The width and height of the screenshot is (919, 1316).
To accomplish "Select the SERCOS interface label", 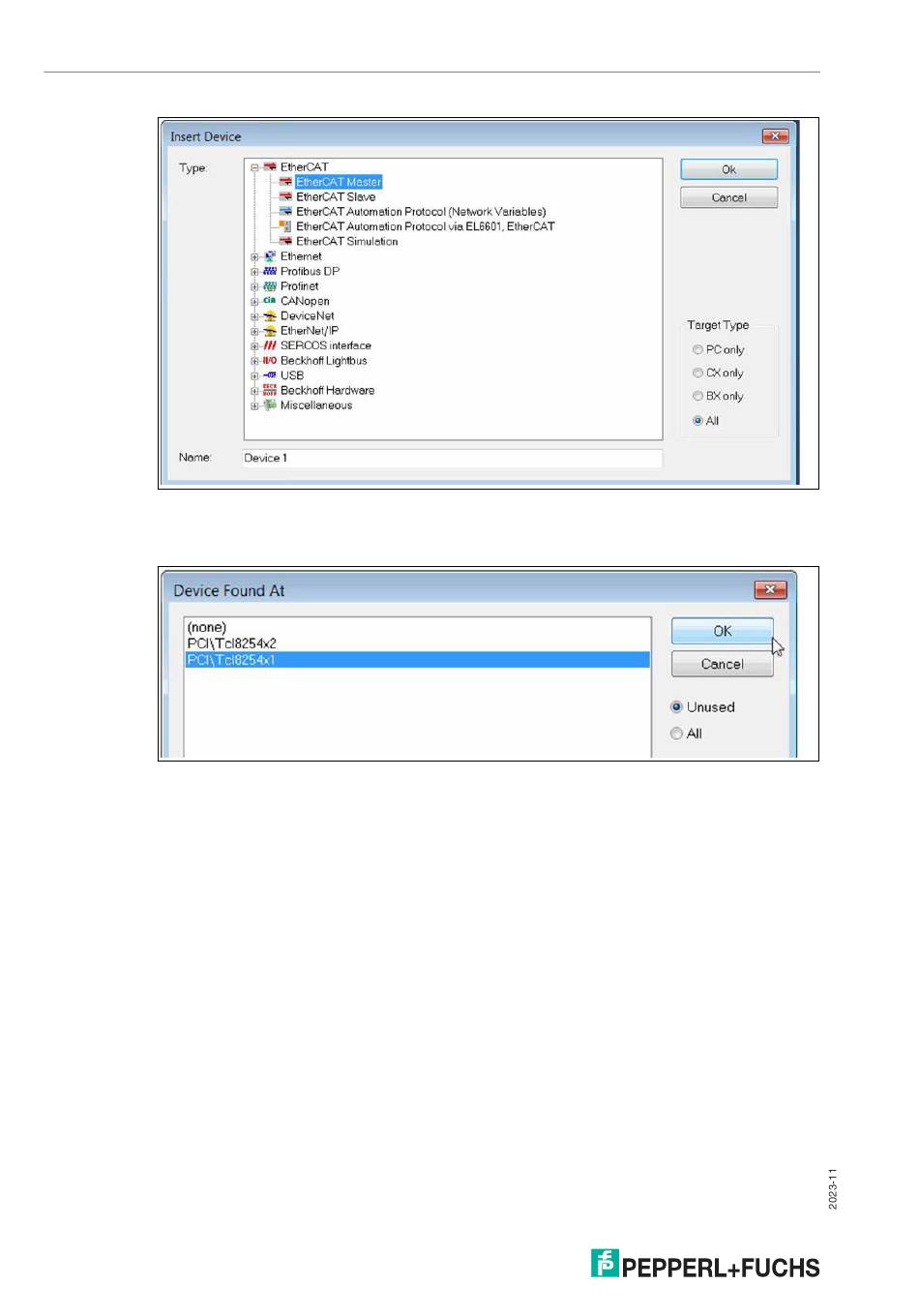I will pyautogui.click(x=326, y=345).
